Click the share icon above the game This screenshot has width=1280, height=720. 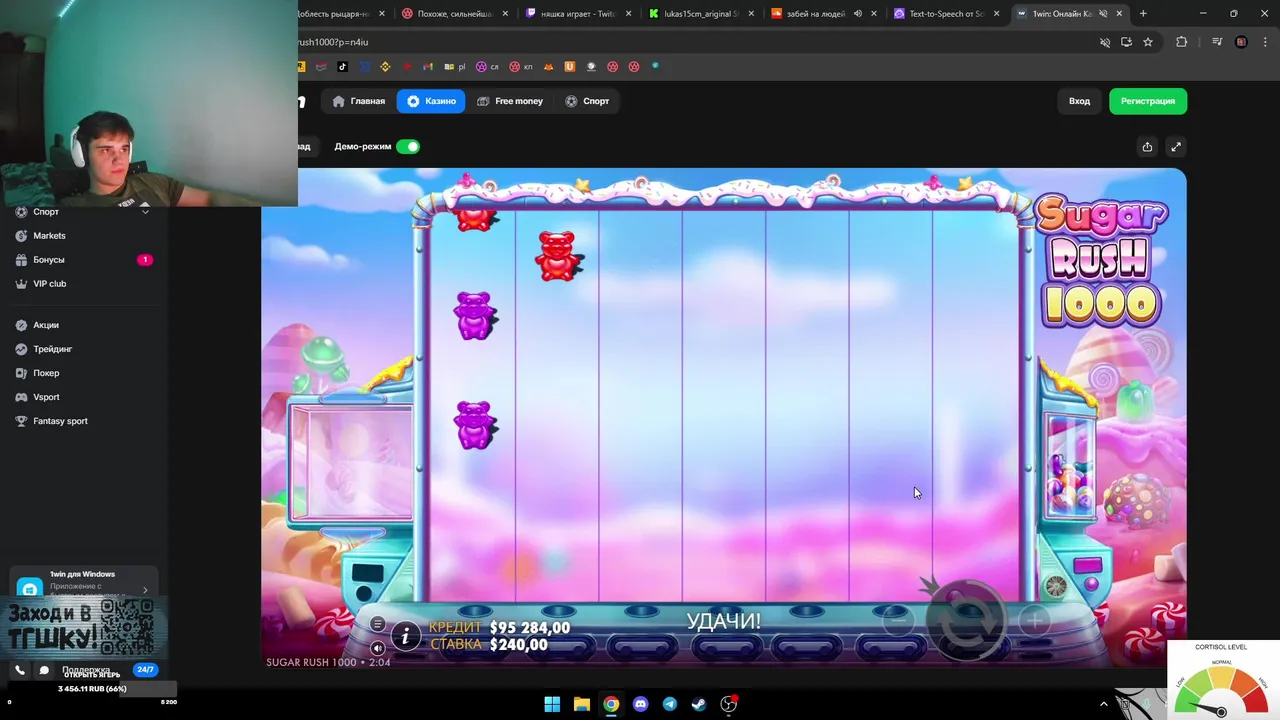pyautogui.click(x=1147, y=147)
